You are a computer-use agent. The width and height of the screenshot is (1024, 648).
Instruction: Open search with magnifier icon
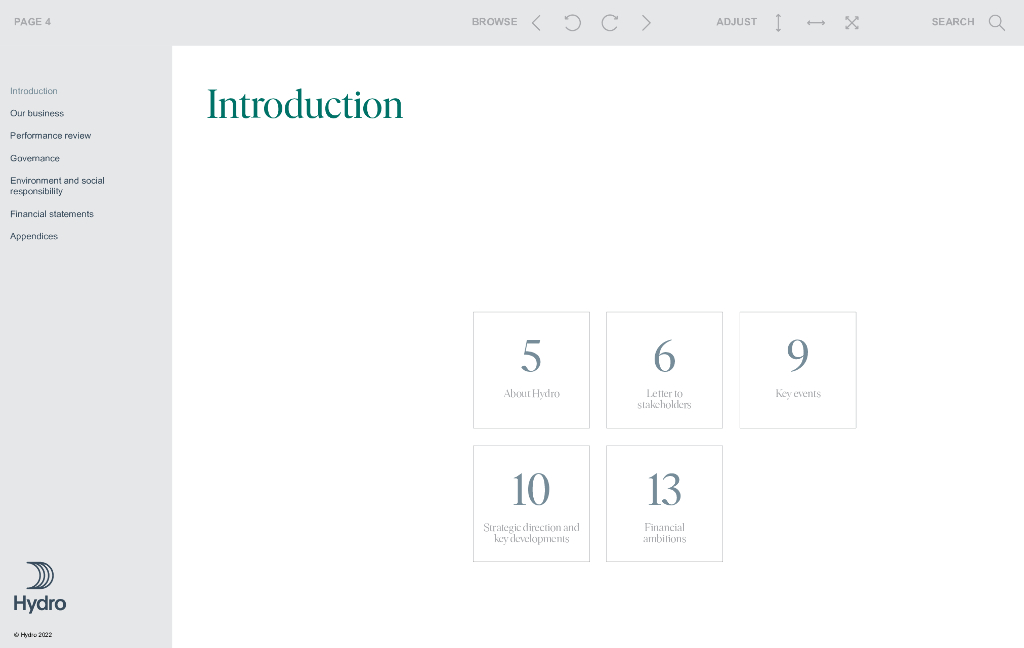click(996, 22)
